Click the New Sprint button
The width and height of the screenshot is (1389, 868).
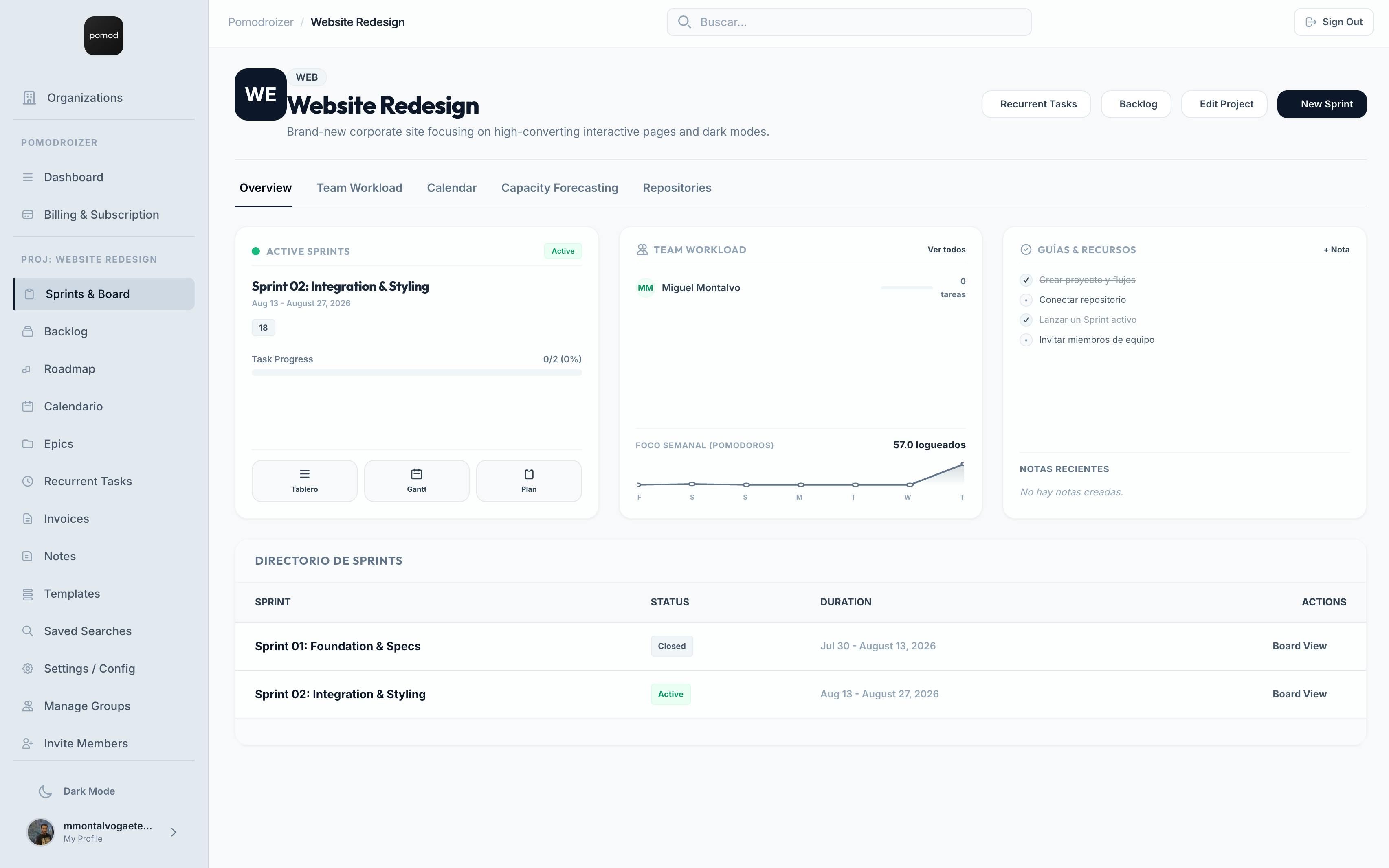(x=1321, y=104)
